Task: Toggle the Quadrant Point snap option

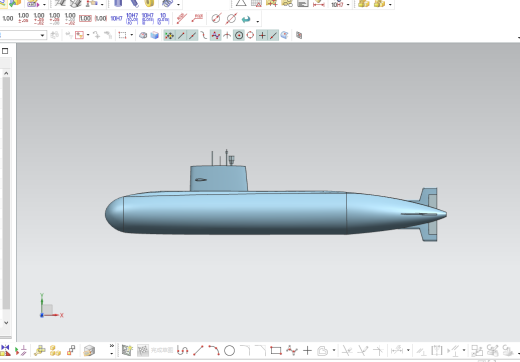Action: 250,35
